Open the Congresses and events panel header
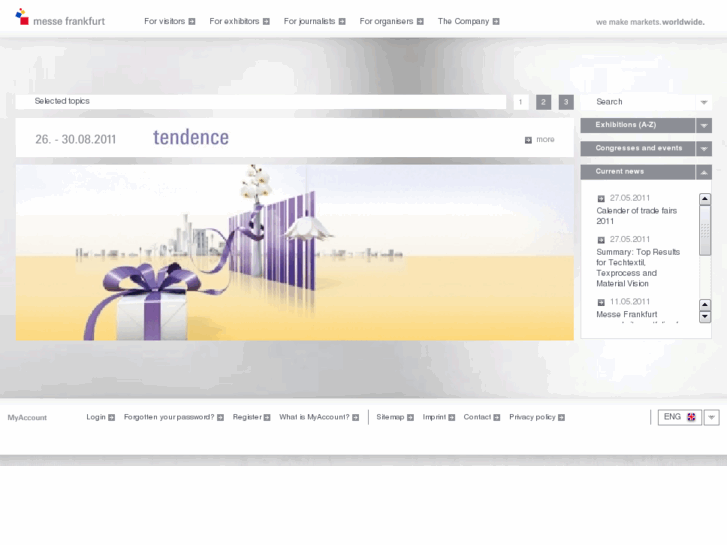The image size is (727, 545). coord(638,148)
